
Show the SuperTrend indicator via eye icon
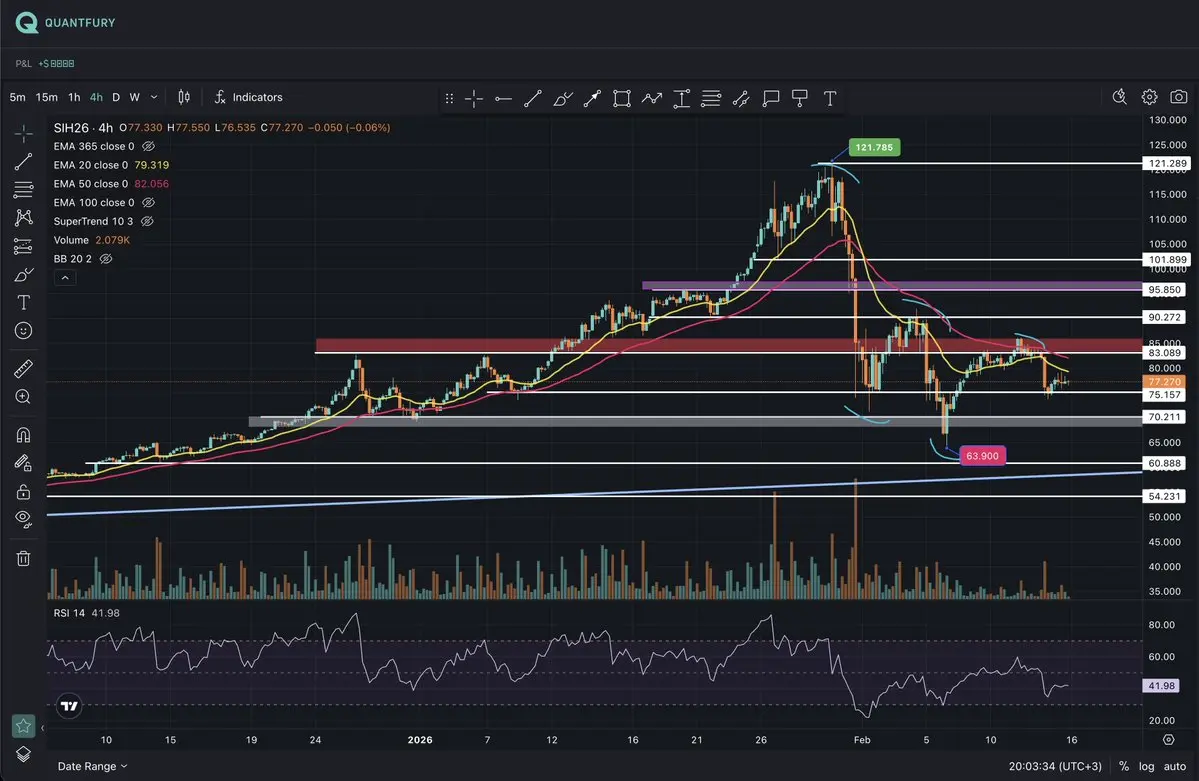pos(147,221)
